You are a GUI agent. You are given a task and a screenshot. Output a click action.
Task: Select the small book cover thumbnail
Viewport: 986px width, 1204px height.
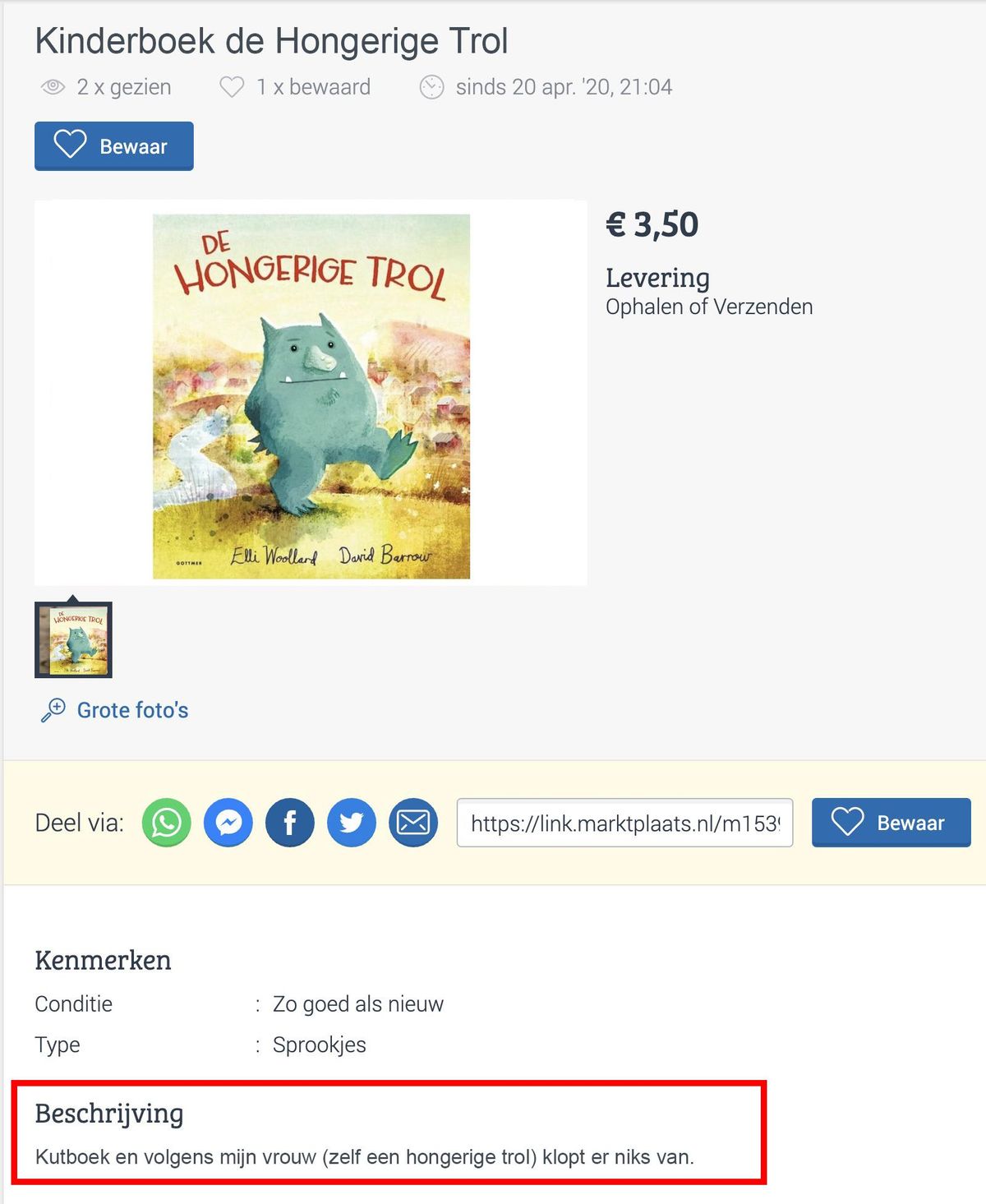[x=73, y=640]
